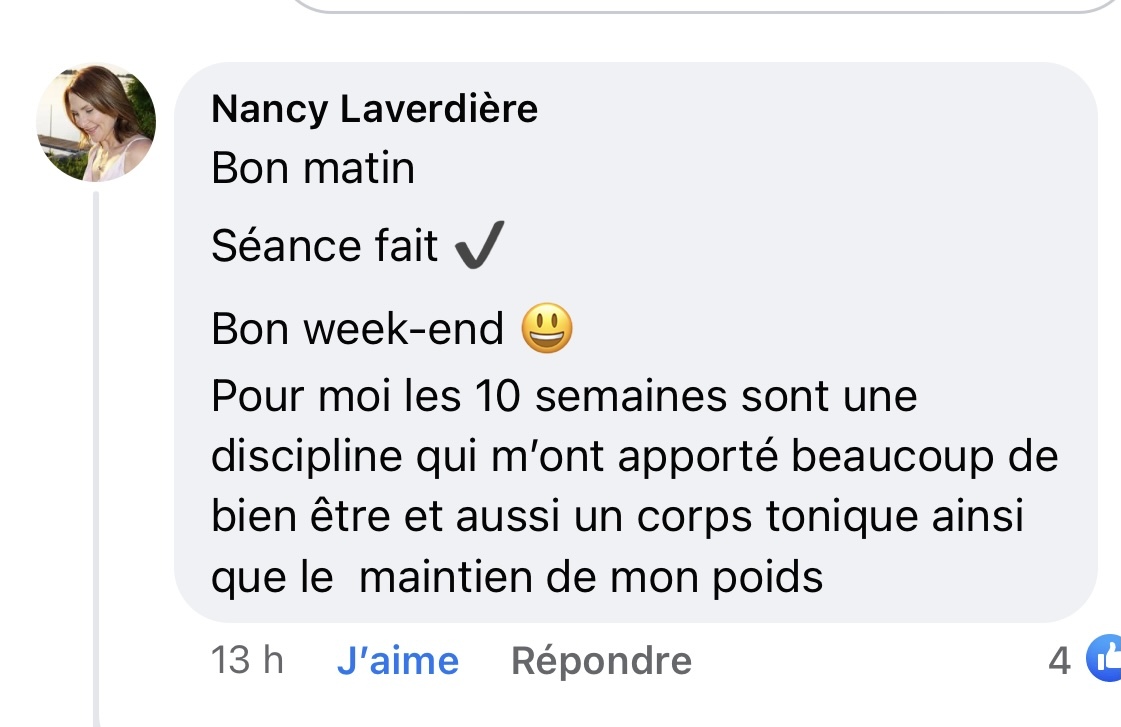The height and width of the screenshot is (727, 1121).
Task: Click the "maintien de mon poids" text
Action: pos(590,577)
